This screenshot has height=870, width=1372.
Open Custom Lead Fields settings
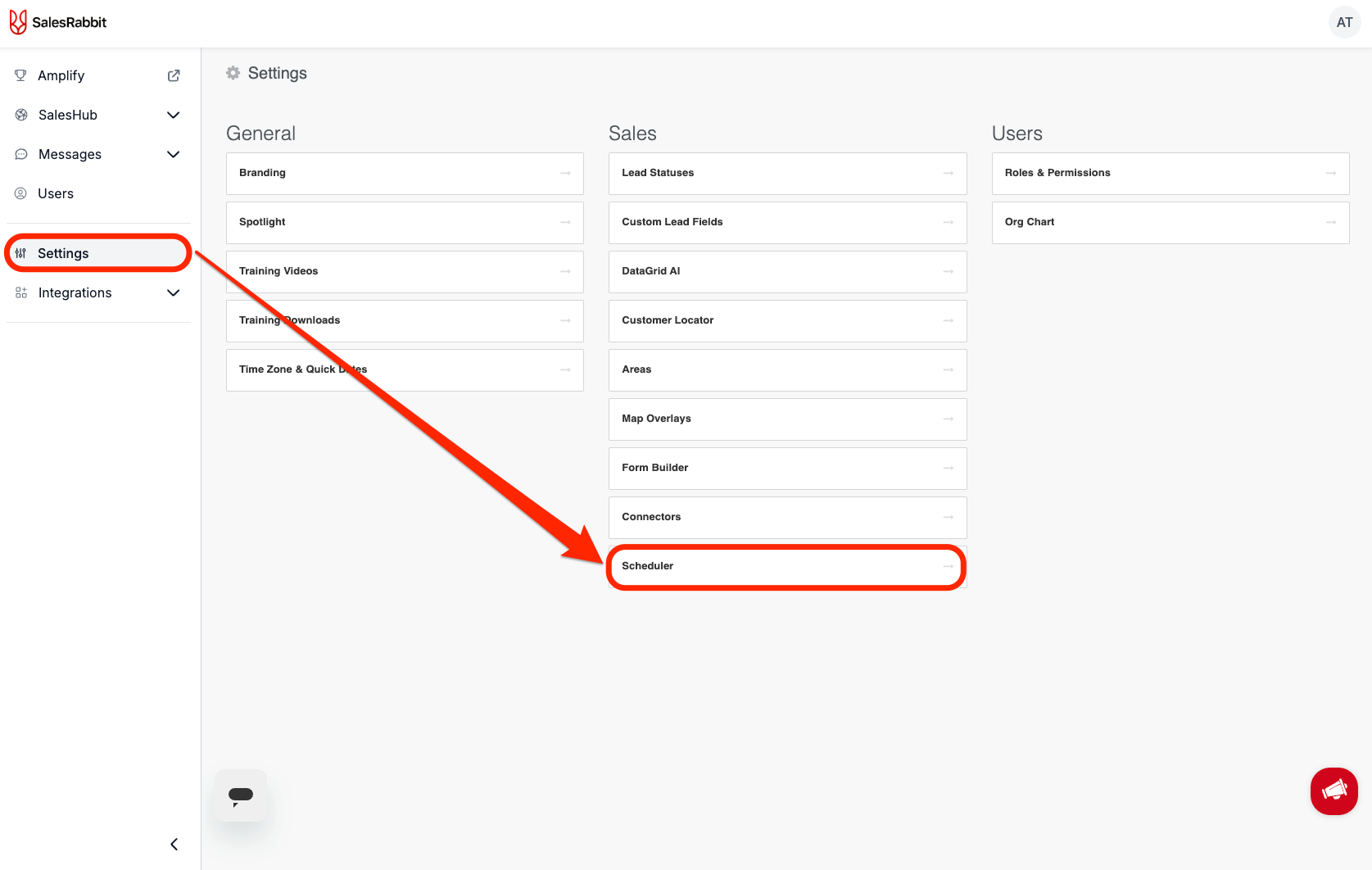788,223
